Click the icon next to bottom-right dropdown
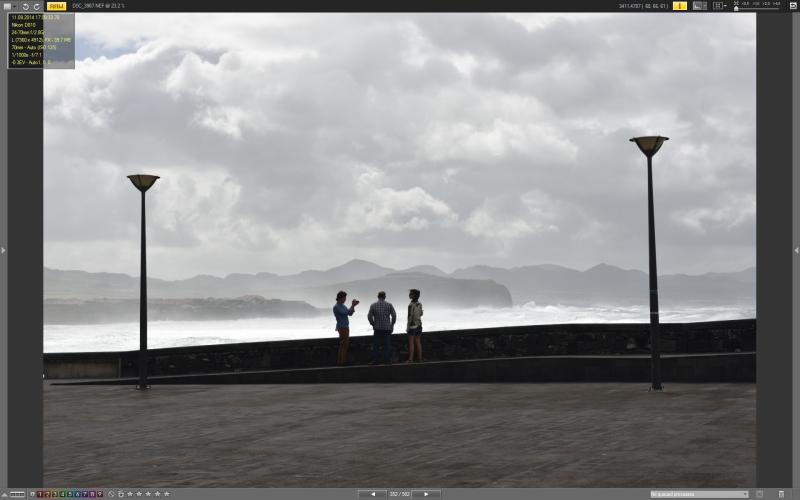Viewport: 800px width, 500px height. (760, 494)
